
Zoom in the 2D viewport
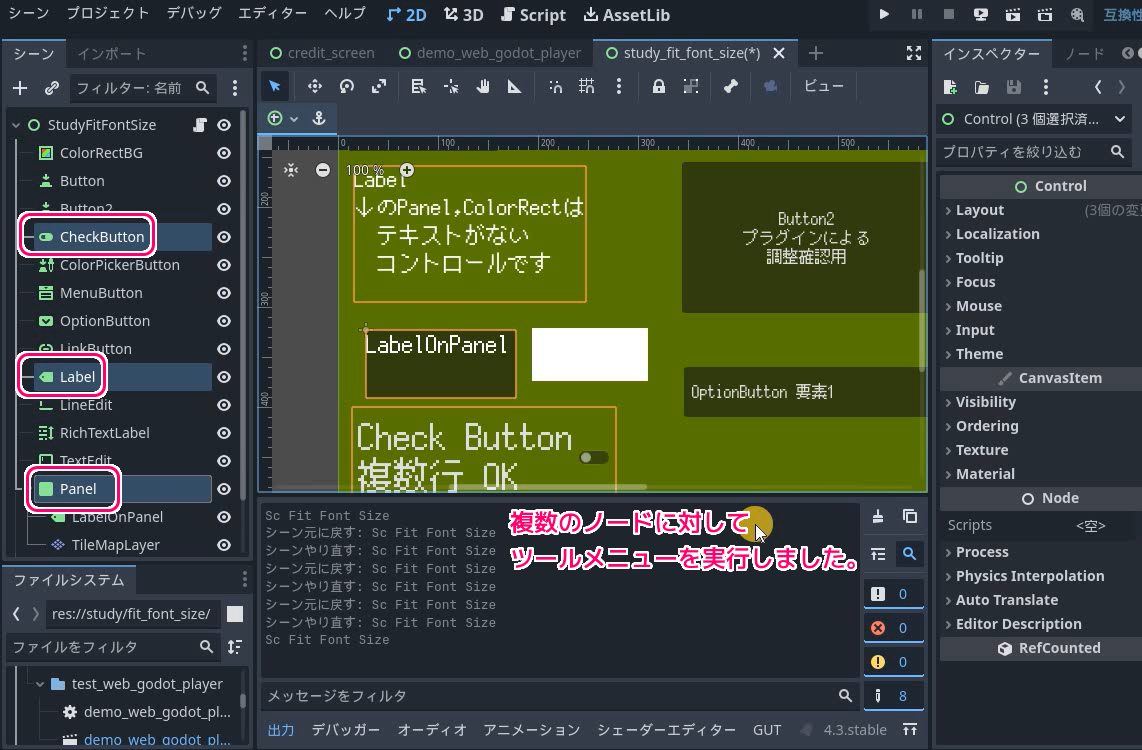407,170
